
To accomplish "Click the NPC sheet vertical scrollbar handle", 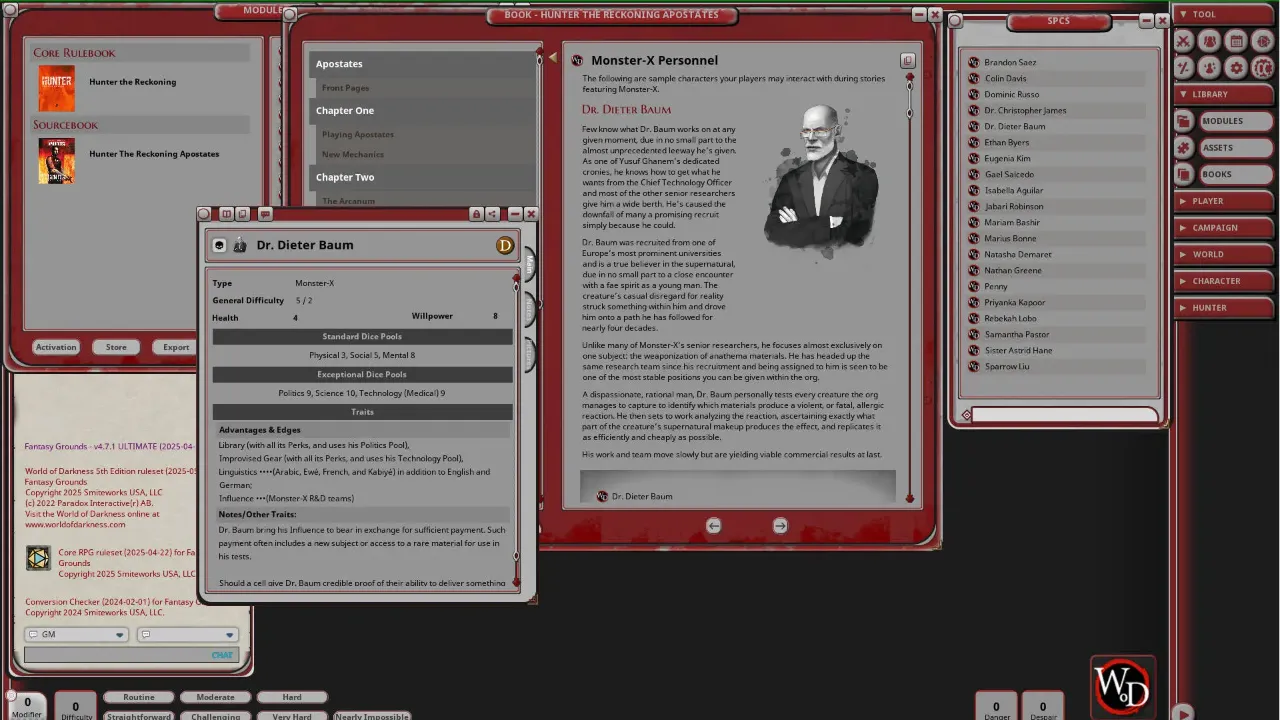I will [516, 286].
